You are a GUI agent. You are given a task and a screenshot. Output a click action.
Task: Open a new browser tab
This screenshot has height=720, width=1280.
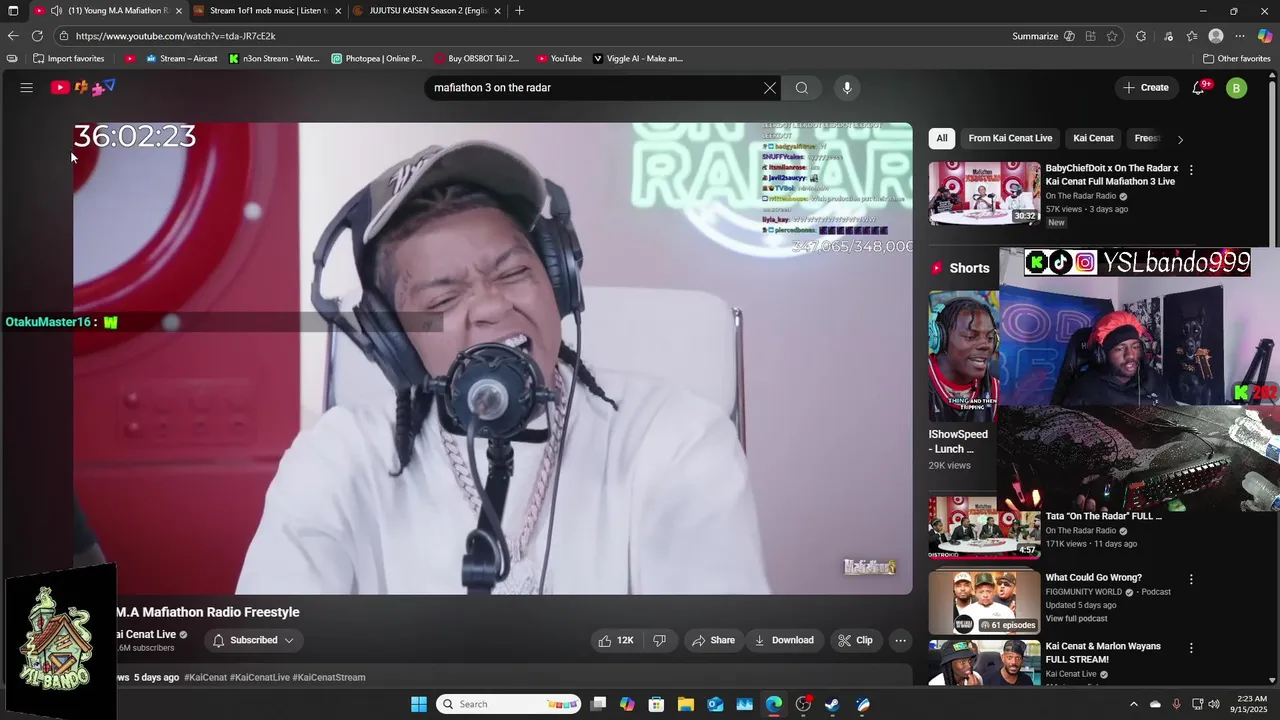coord(519,11)
